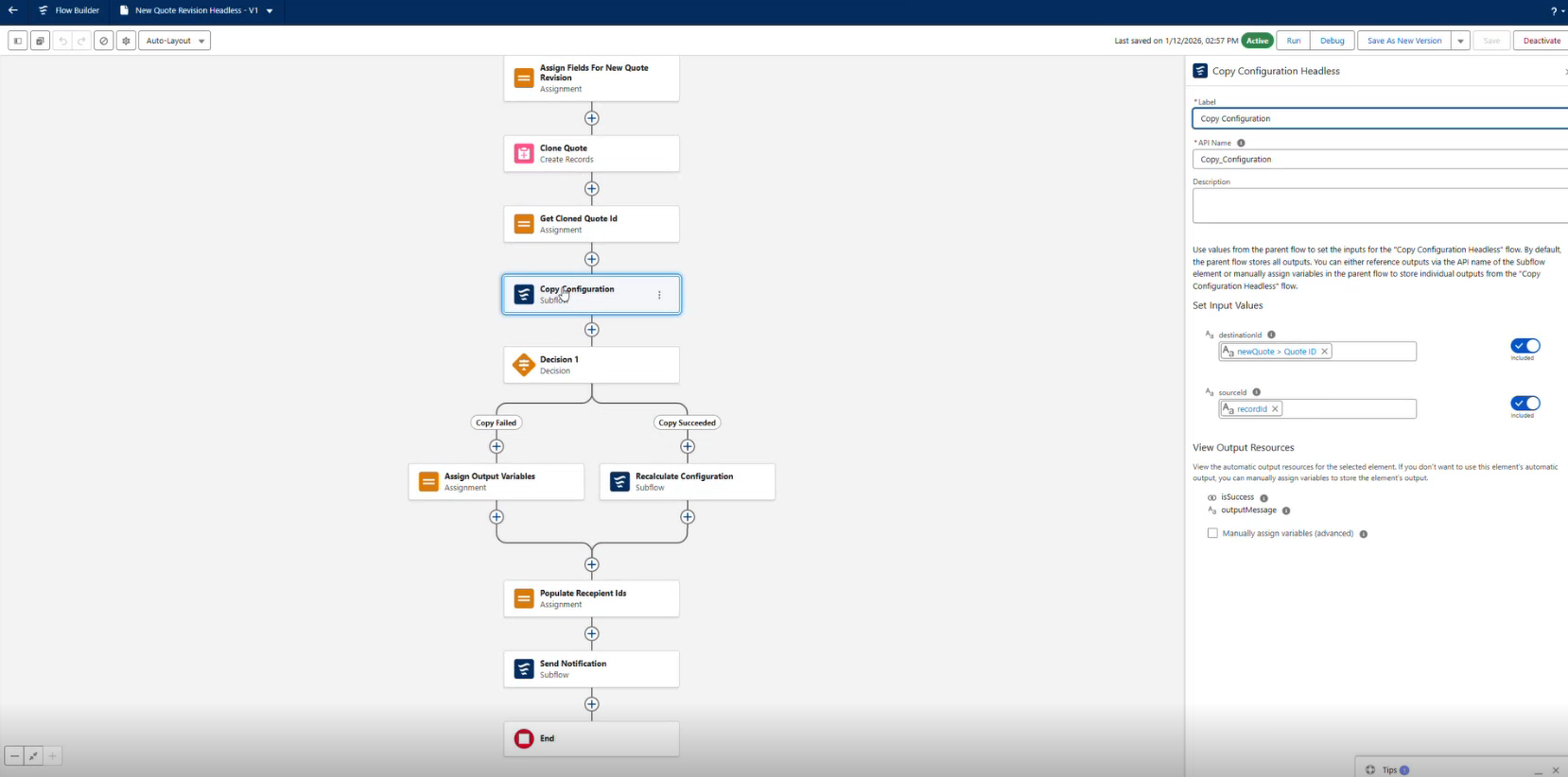
Task: Click the circle-slash toolbar icon
Action: coord(104,41)
